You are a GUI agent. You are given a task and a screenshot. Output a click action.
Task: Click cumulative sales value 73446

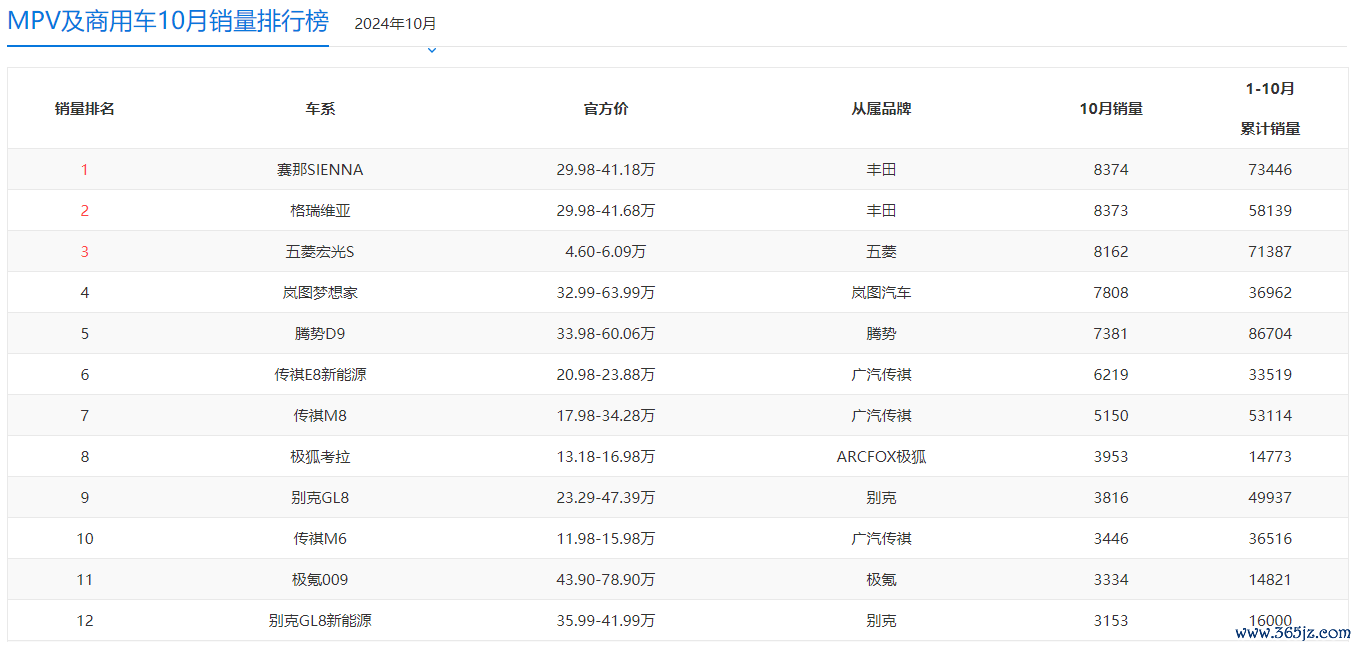point(1270,170)
